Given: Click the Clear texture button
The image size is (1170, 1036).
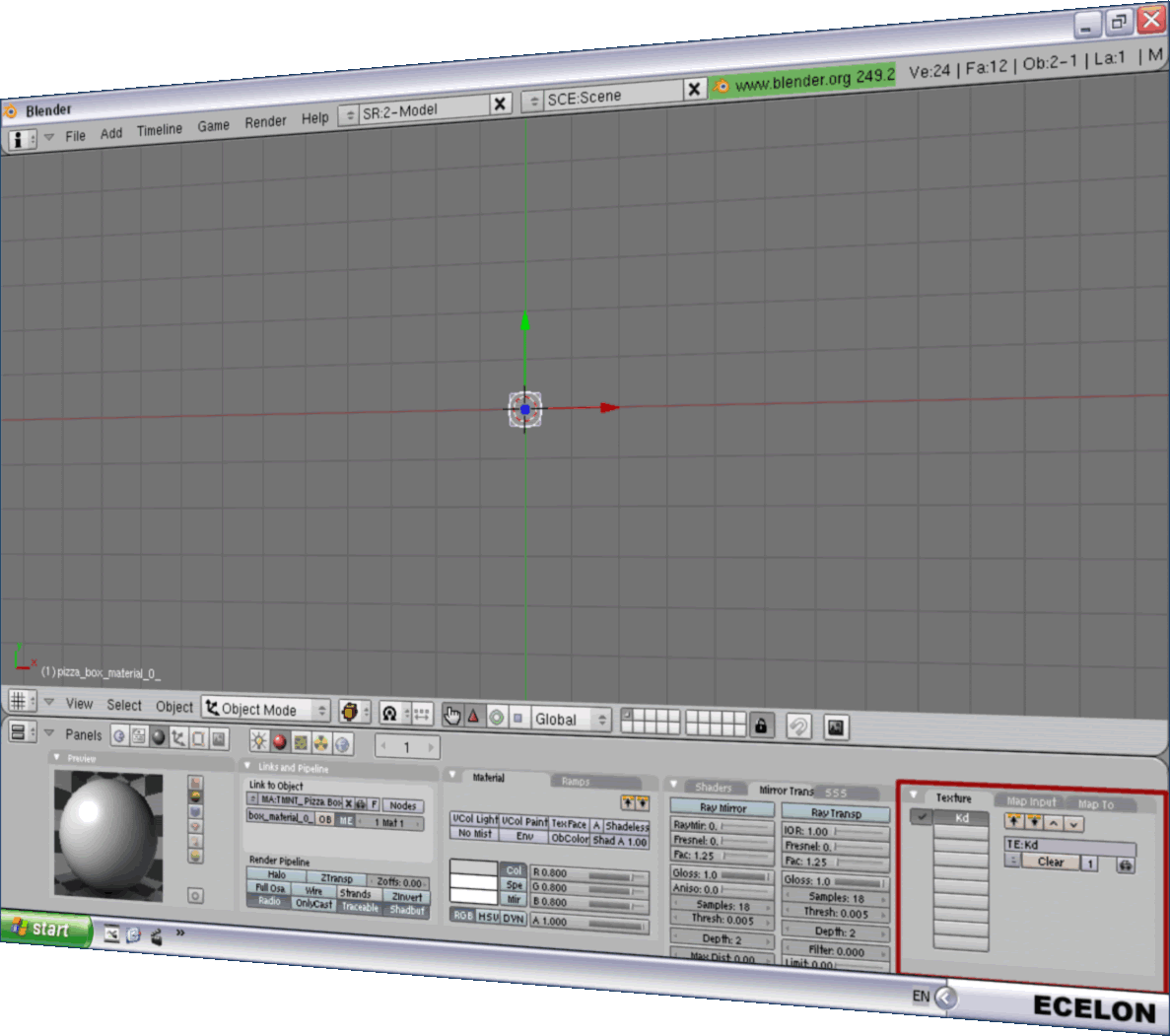Looking at the screenshot, I should click(1050, 862).
